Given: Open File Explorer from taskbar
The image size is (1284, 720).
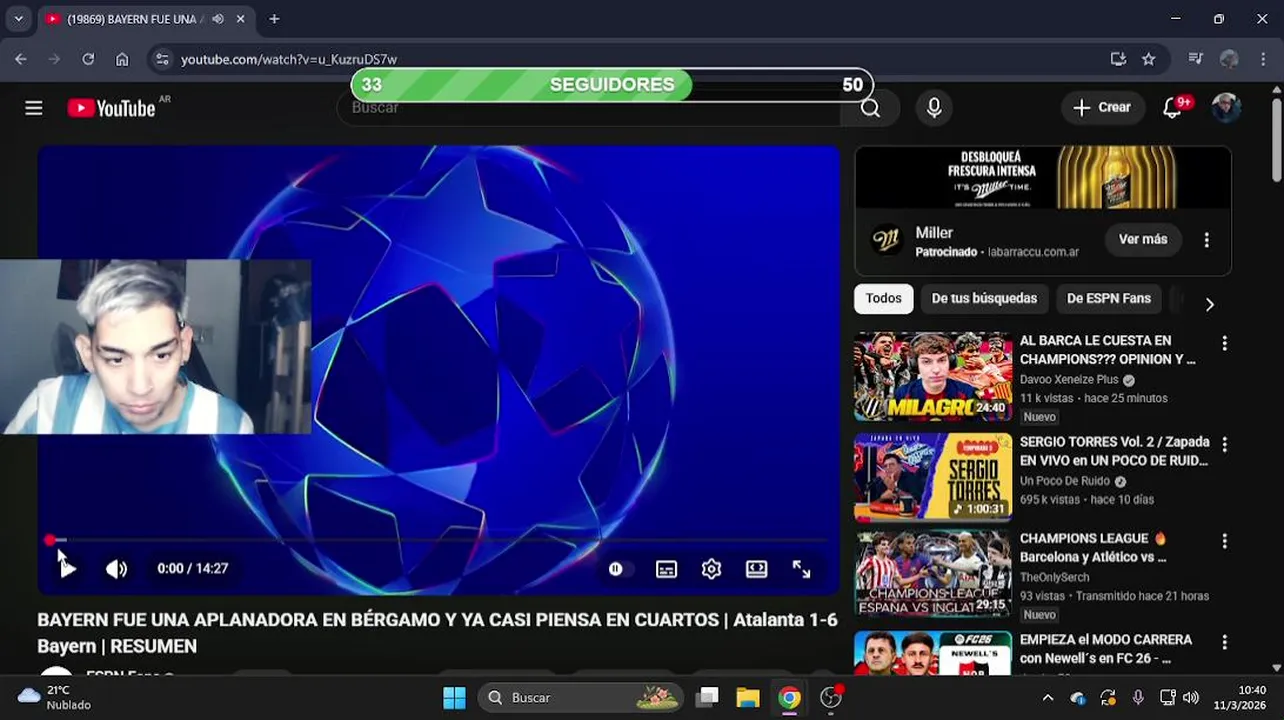Looking at the screenshot, I should pyautogui.click(x=748, y=697).
